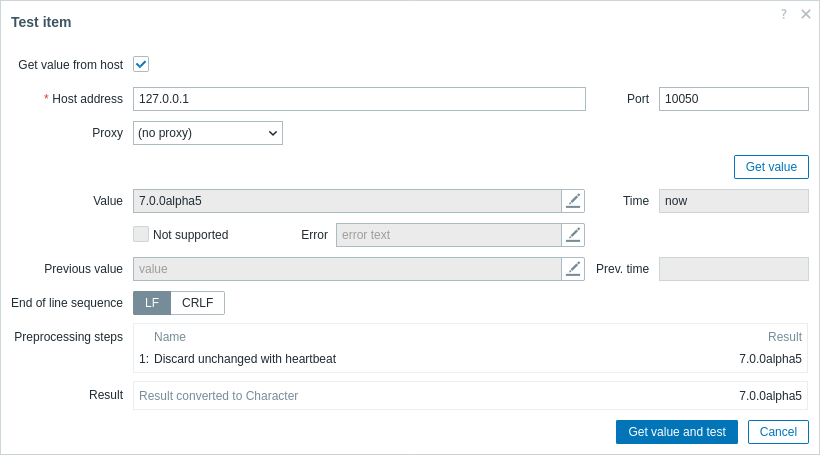
Task: Cancel the test item dialog
Action: tap(778, 432)
